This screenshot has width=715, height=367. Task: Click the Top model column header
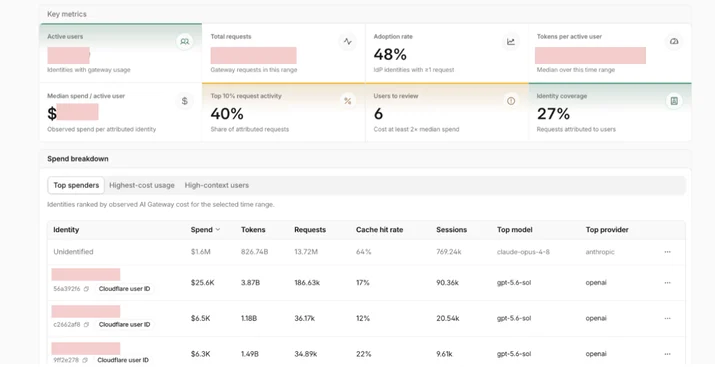[514, 230]
